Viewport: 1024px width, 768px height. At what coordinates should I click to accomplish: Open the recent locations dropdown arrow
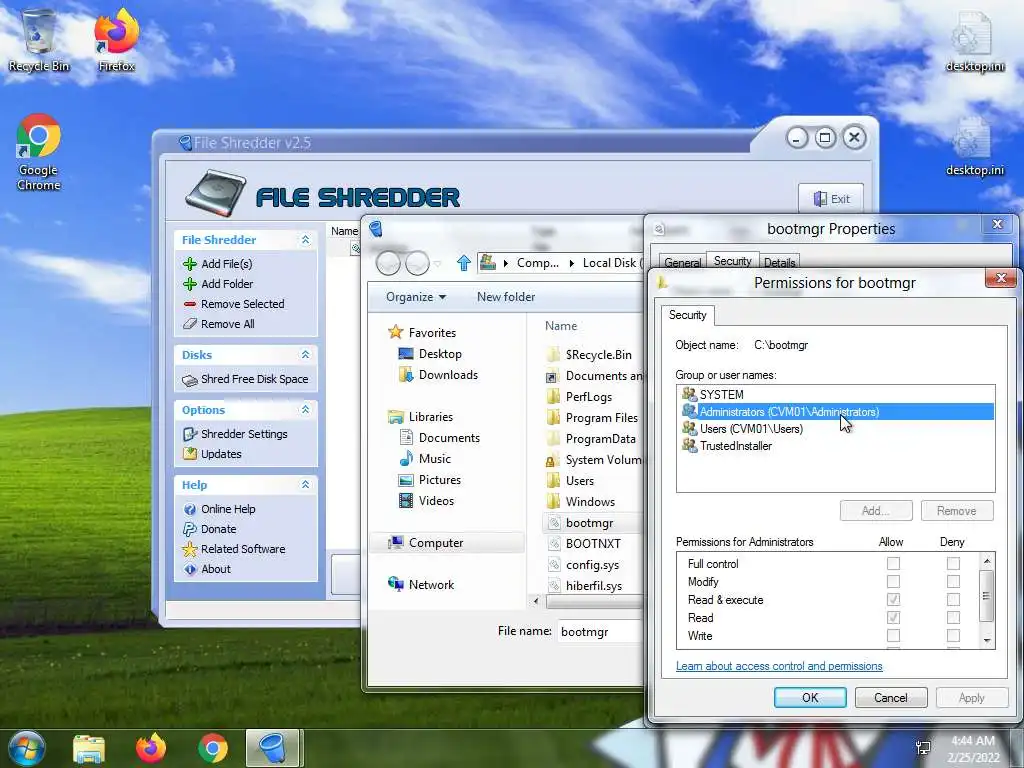point(438,264)
